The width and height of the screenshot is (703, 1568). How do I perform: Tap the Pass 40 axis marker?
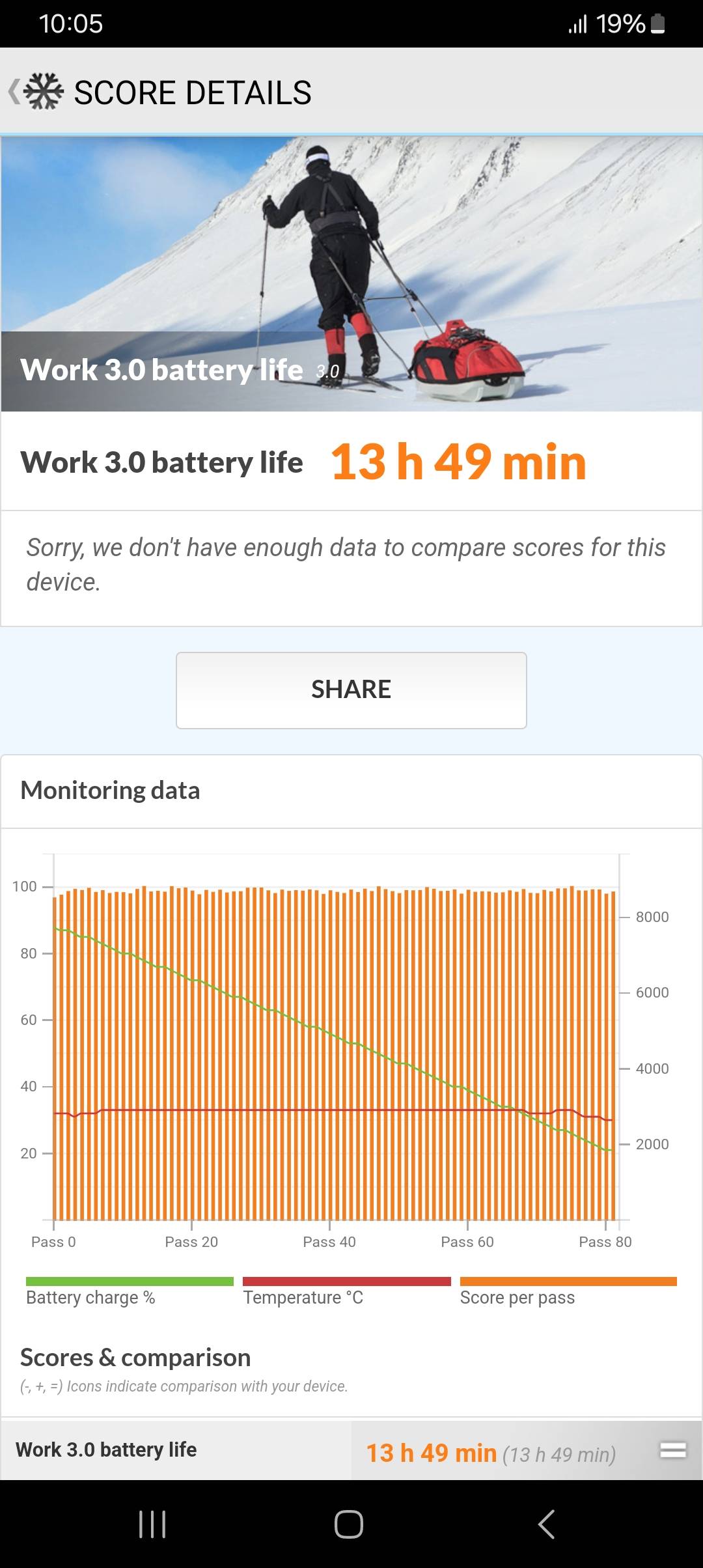pyautogui.click(x=329, y=1242)
